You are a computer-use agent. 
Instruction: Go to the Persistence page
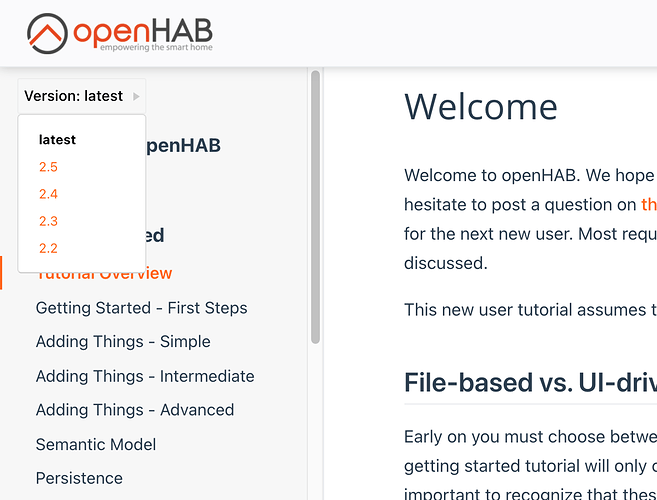point(79,479)
